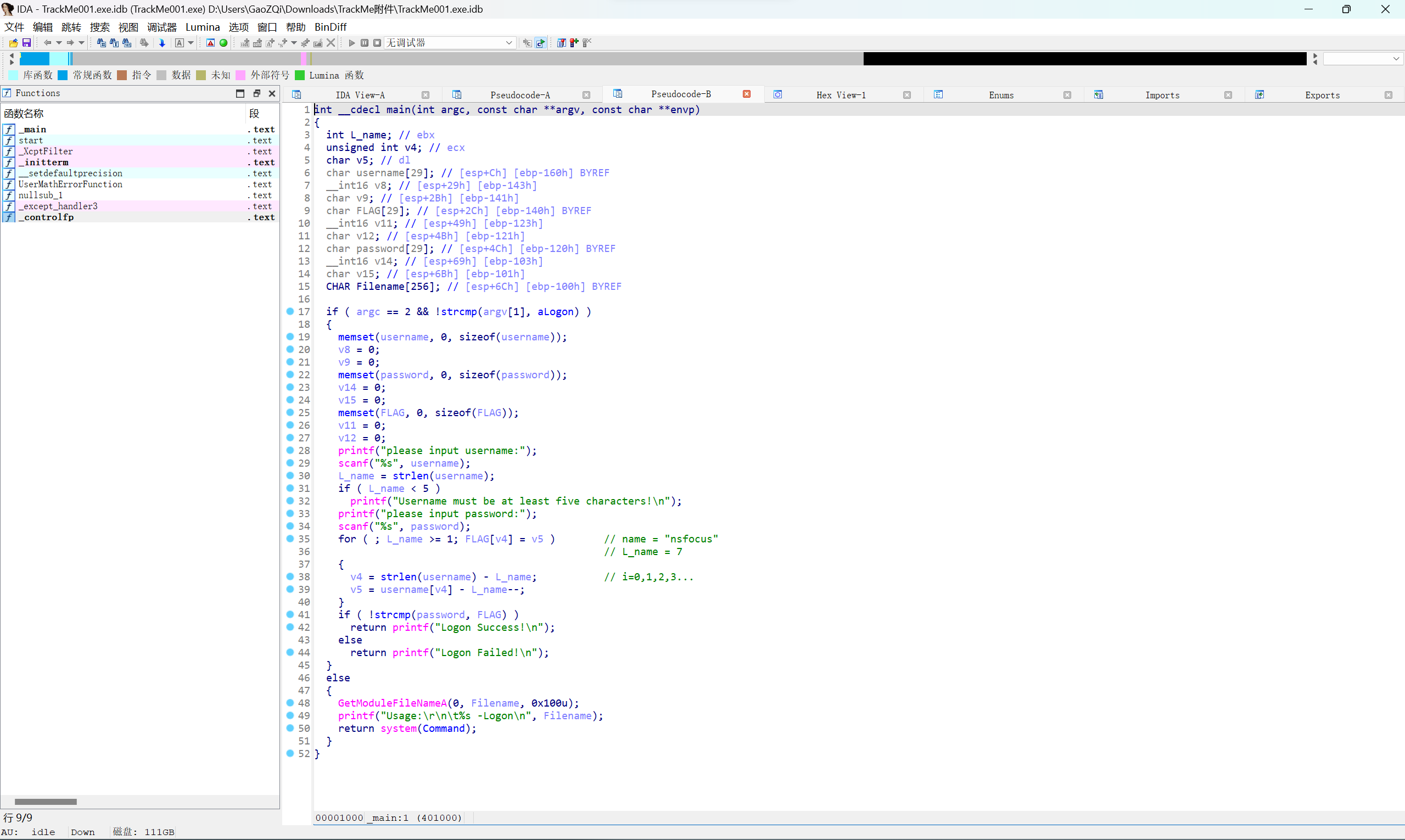Click the pause process icon
Viewport: 1405px width, 840px height.
coord(365,43)
